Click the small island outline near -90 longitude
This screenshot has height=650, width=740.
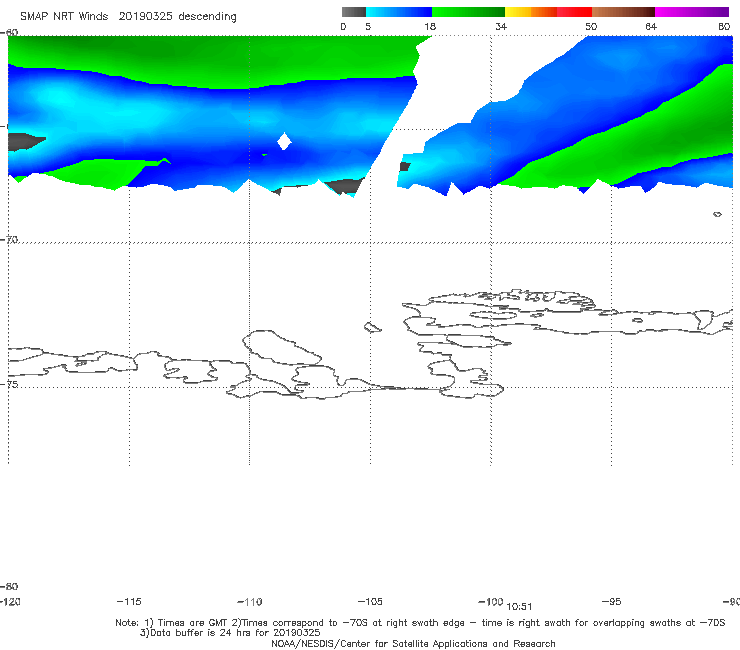point(717,214)
